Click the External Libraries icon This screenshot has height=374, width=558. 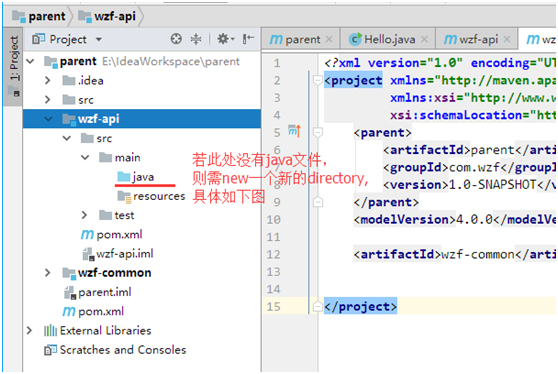[50, 331]
